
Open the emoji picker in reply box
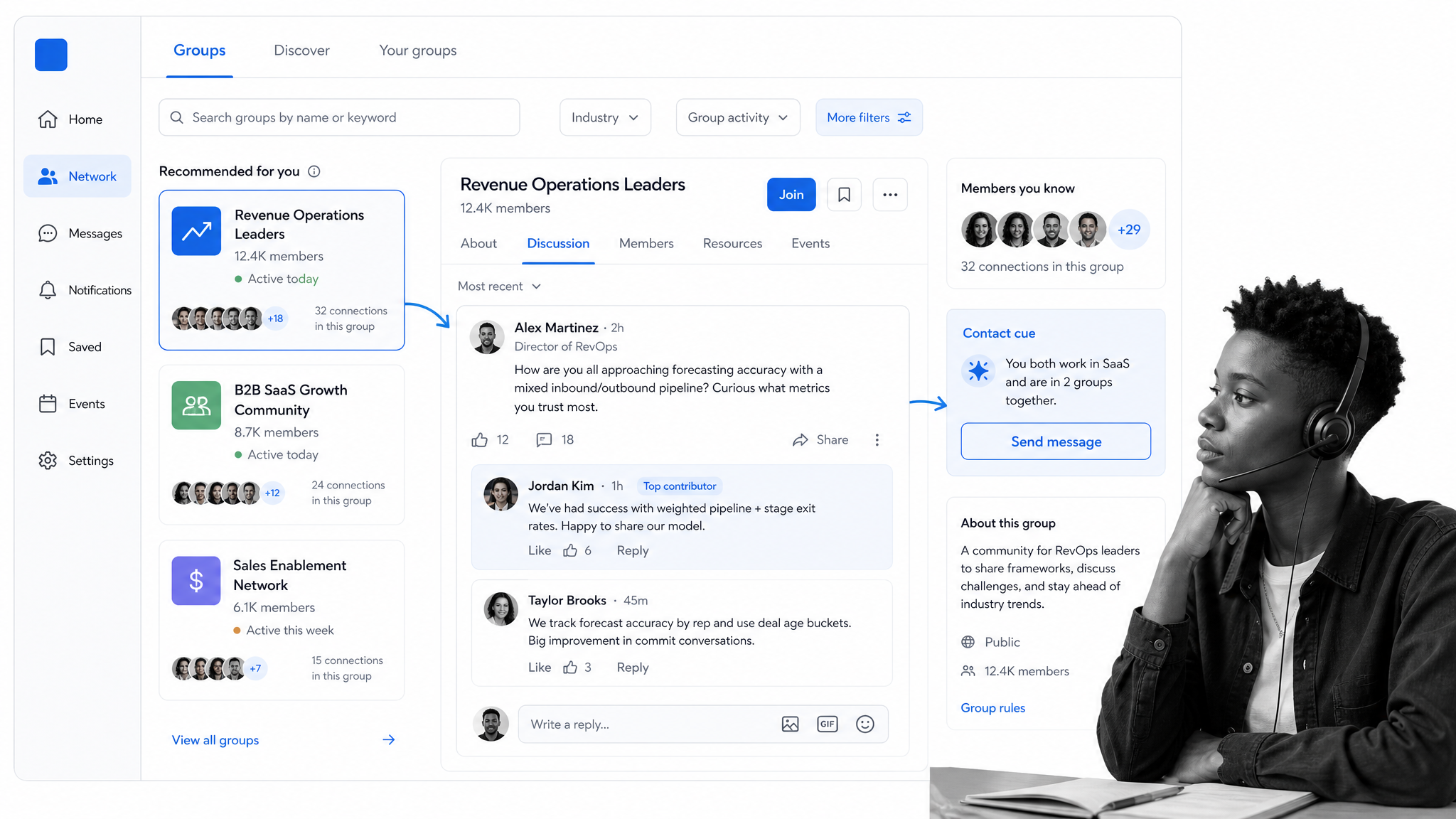pos(865,724)
